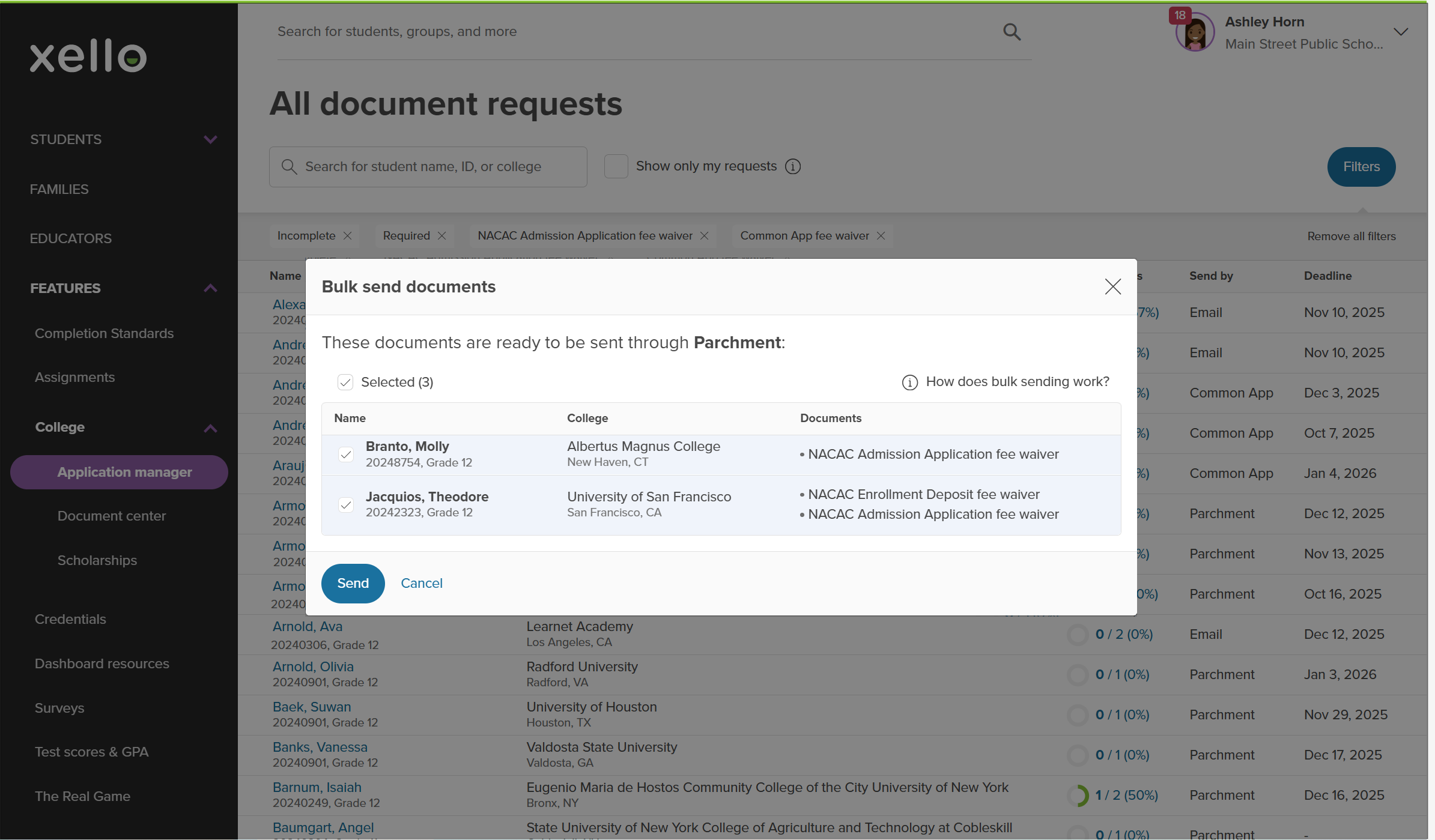Open the user account dropdown arrow
This screenshot has height=840, width=1435.
click(1401, 32)
